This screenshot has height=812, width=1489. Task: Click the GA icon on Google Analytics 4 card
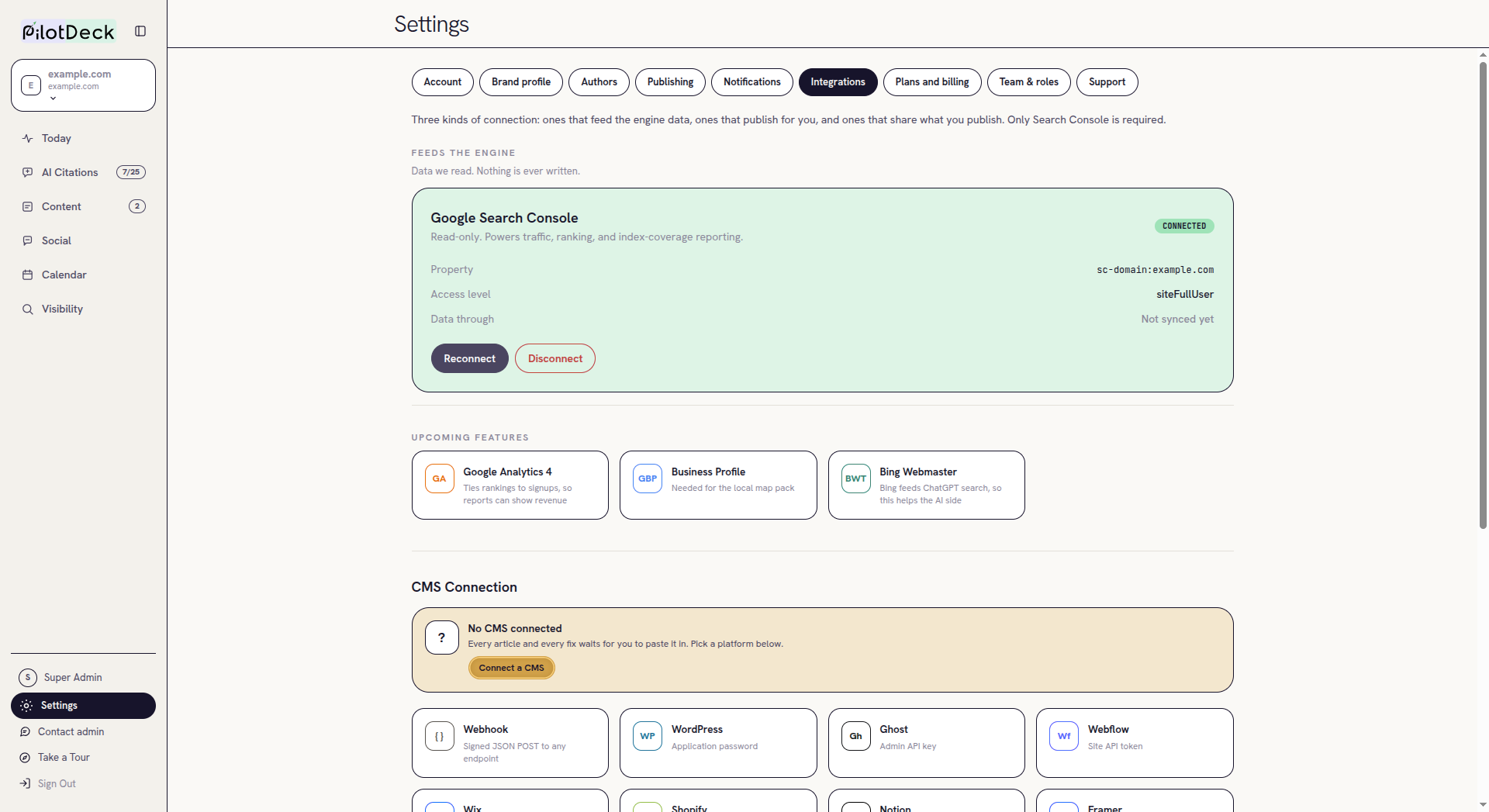coord(440,479)
